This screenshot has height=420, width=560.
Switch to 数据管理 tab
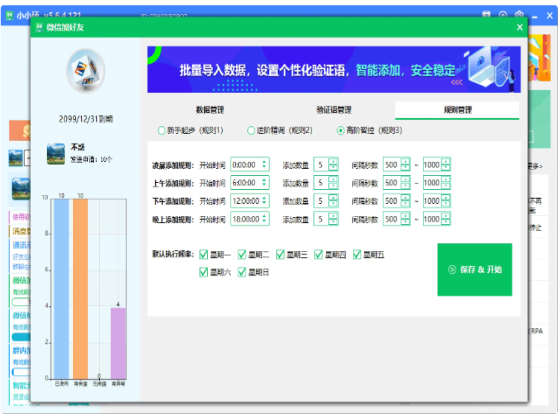click(210, 110)
